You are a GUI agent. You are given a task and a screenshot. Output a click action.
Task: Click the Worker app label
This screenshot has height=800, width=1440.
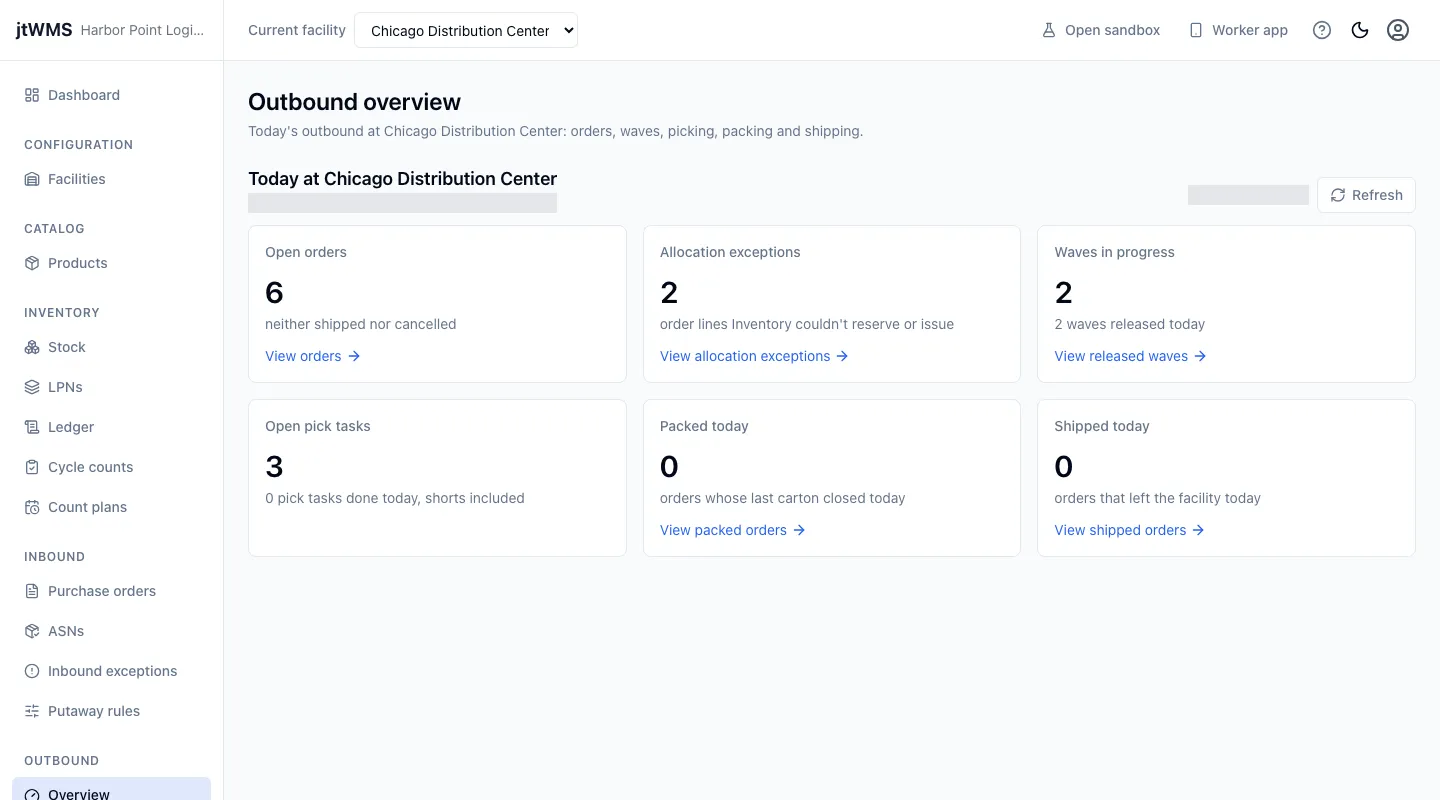coord(1250,30)
